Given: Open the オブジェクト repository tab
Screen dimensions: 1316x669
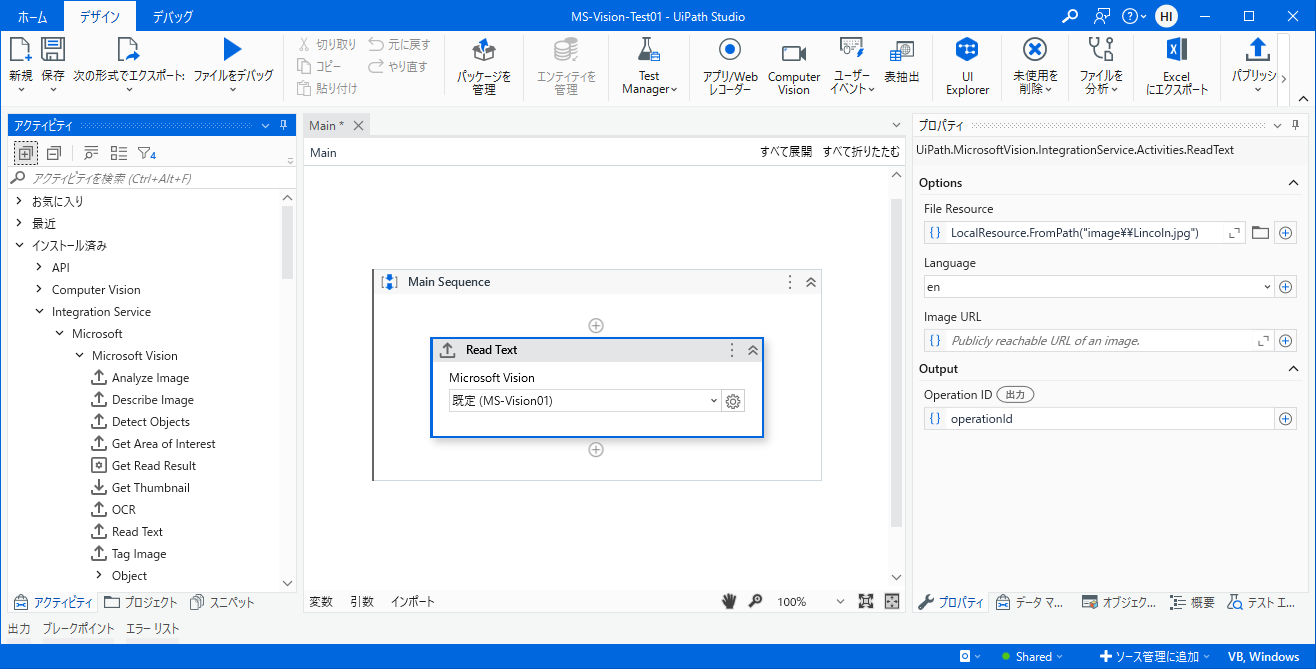Looking at the screenshot, I should [x=1120, y=602].
